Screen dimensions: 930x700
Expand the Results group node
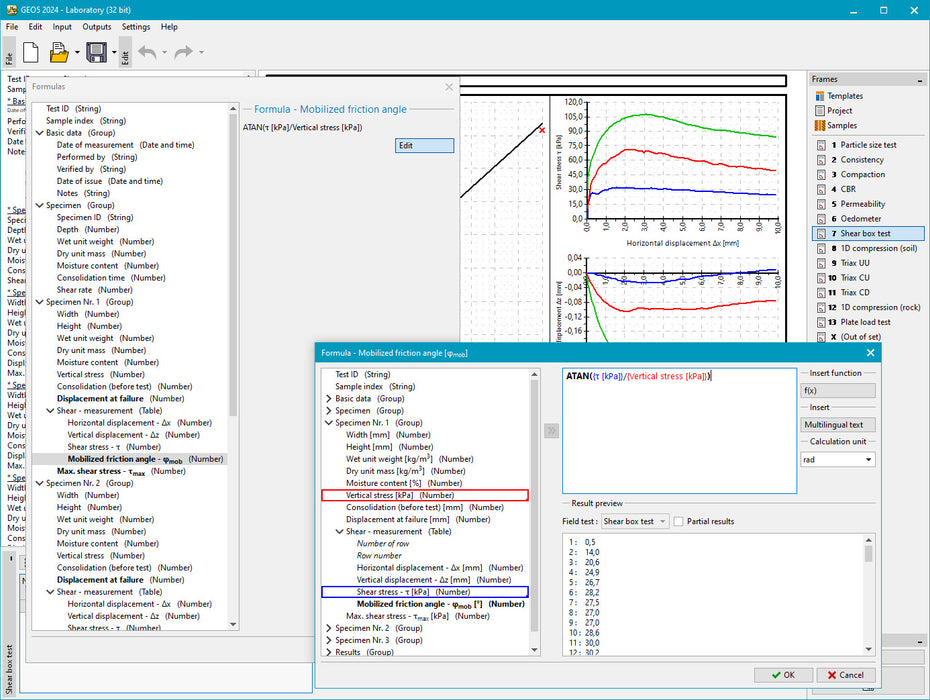click(x=329, y=652)
